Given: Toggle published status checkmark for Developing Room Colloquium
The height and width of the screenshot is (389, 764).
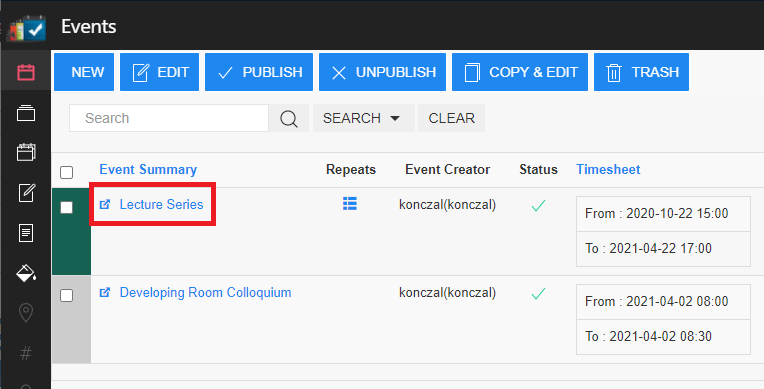Looking at the screenshot, I should coord(538,293).
